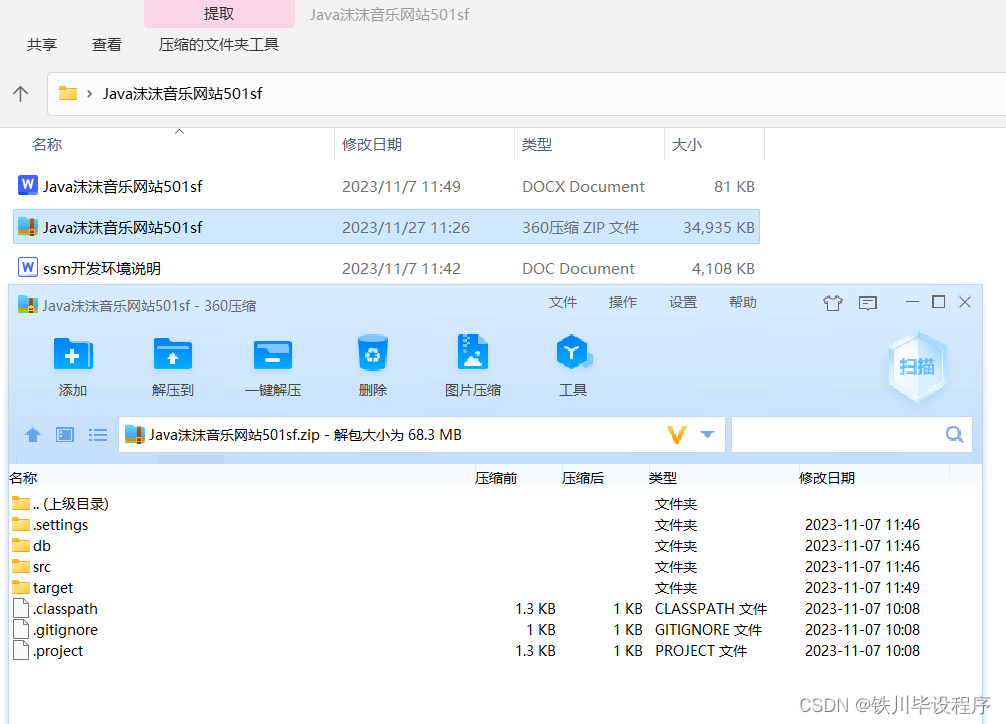Click the 2023/11/27 11:26 date cell

pos(405,227)
